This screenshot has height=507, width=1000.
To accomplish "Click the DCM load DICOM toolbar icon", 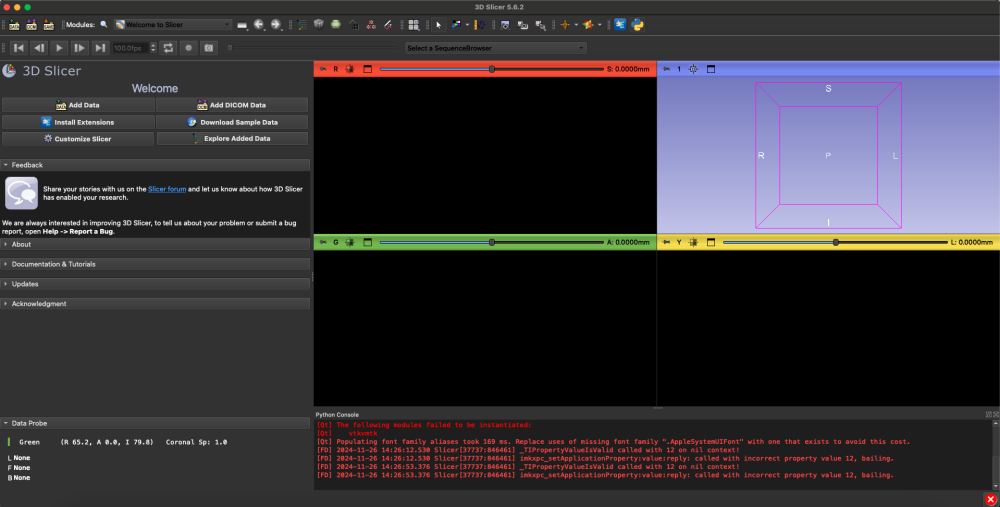I will (x=32, y=24).
